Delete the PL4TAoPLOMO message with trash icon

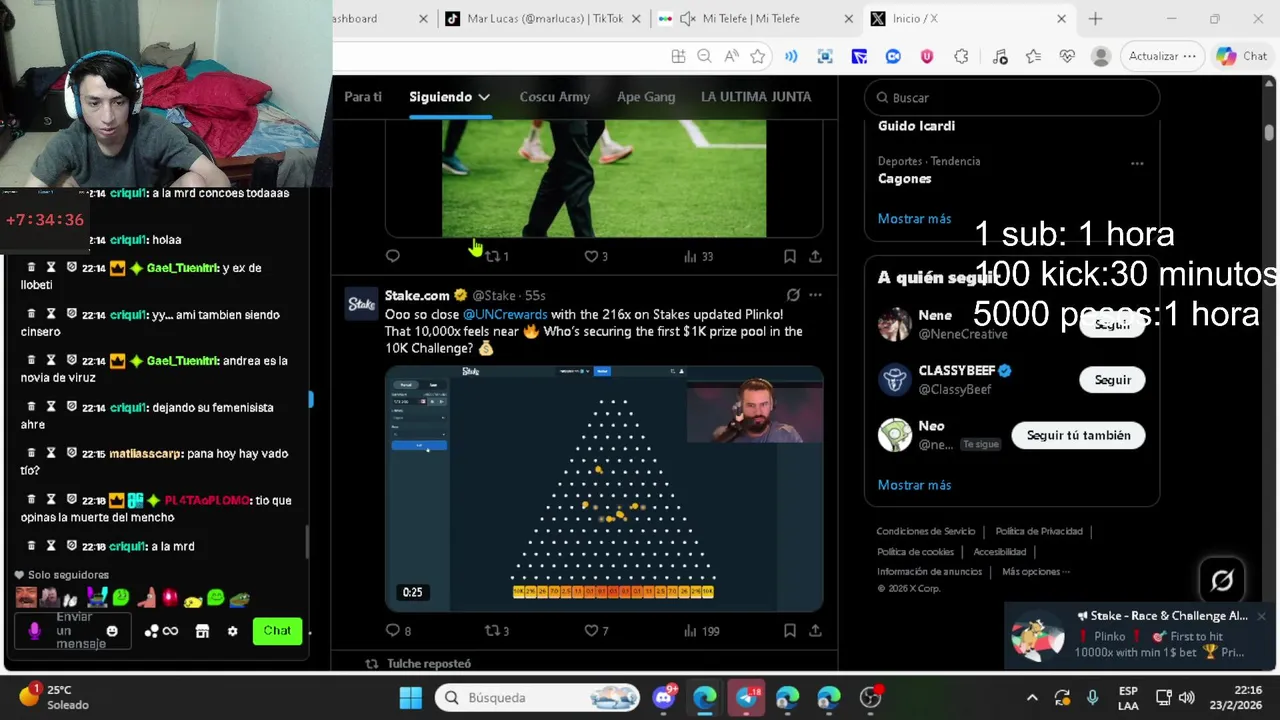point(31,499)
